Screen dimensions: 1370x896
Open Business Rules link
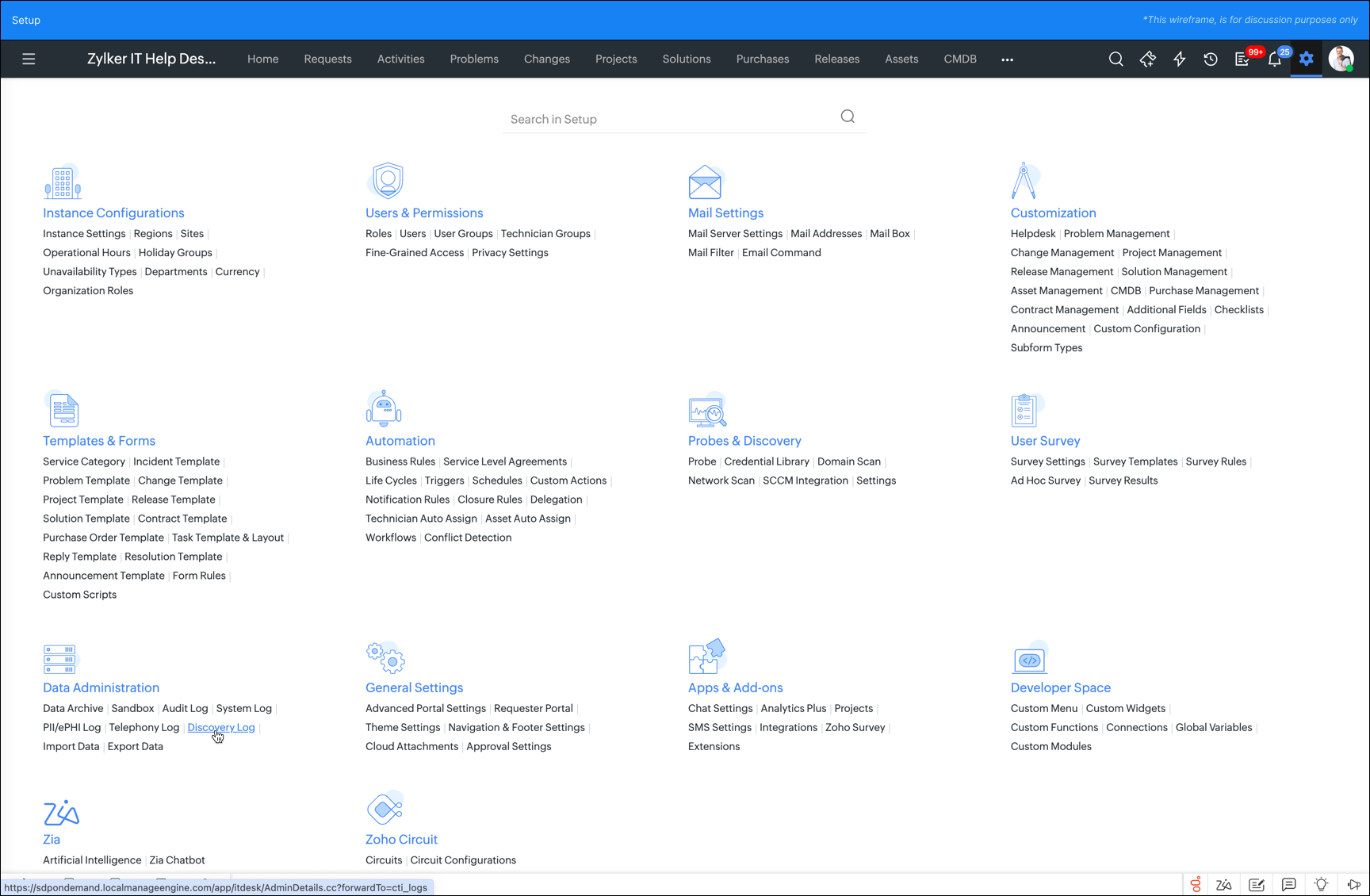click(400, 461)
